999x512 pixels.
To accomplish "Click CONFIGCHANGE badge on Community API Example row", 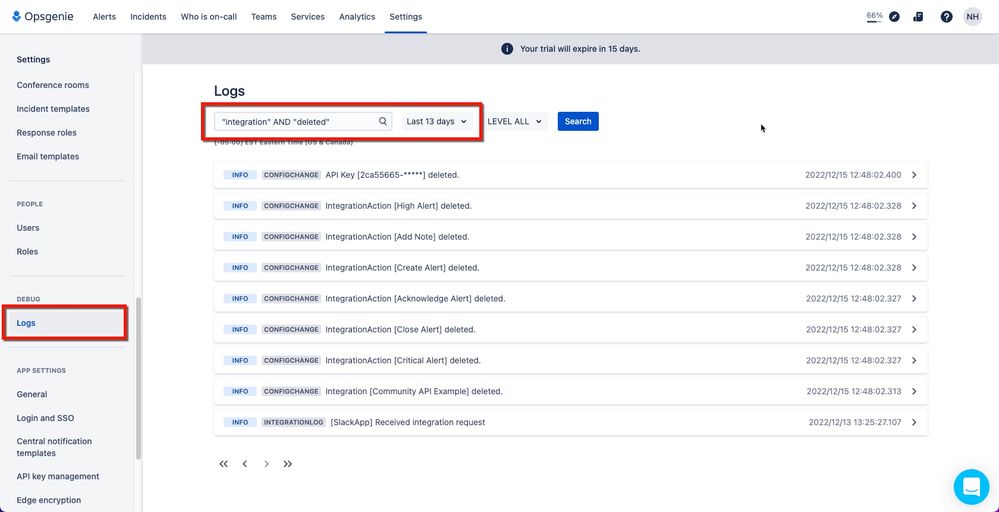I will pos(291,391).
